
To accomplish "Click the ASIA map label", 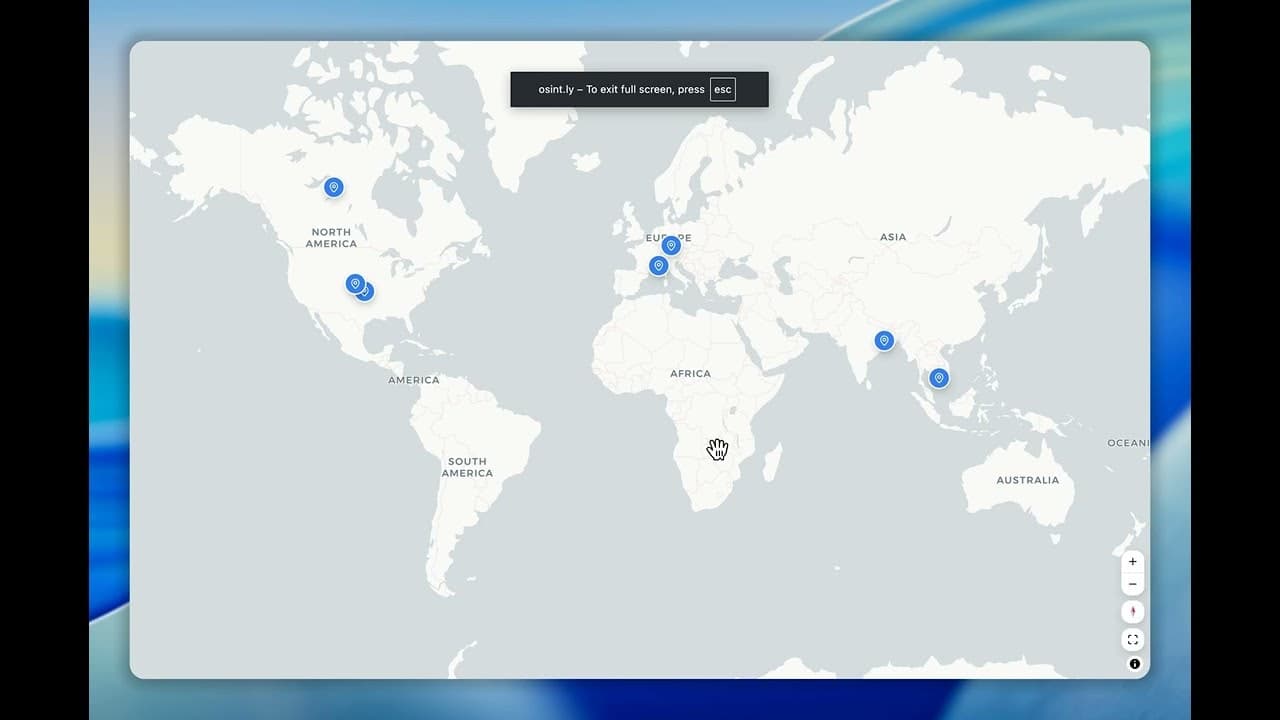I will 891,236.
